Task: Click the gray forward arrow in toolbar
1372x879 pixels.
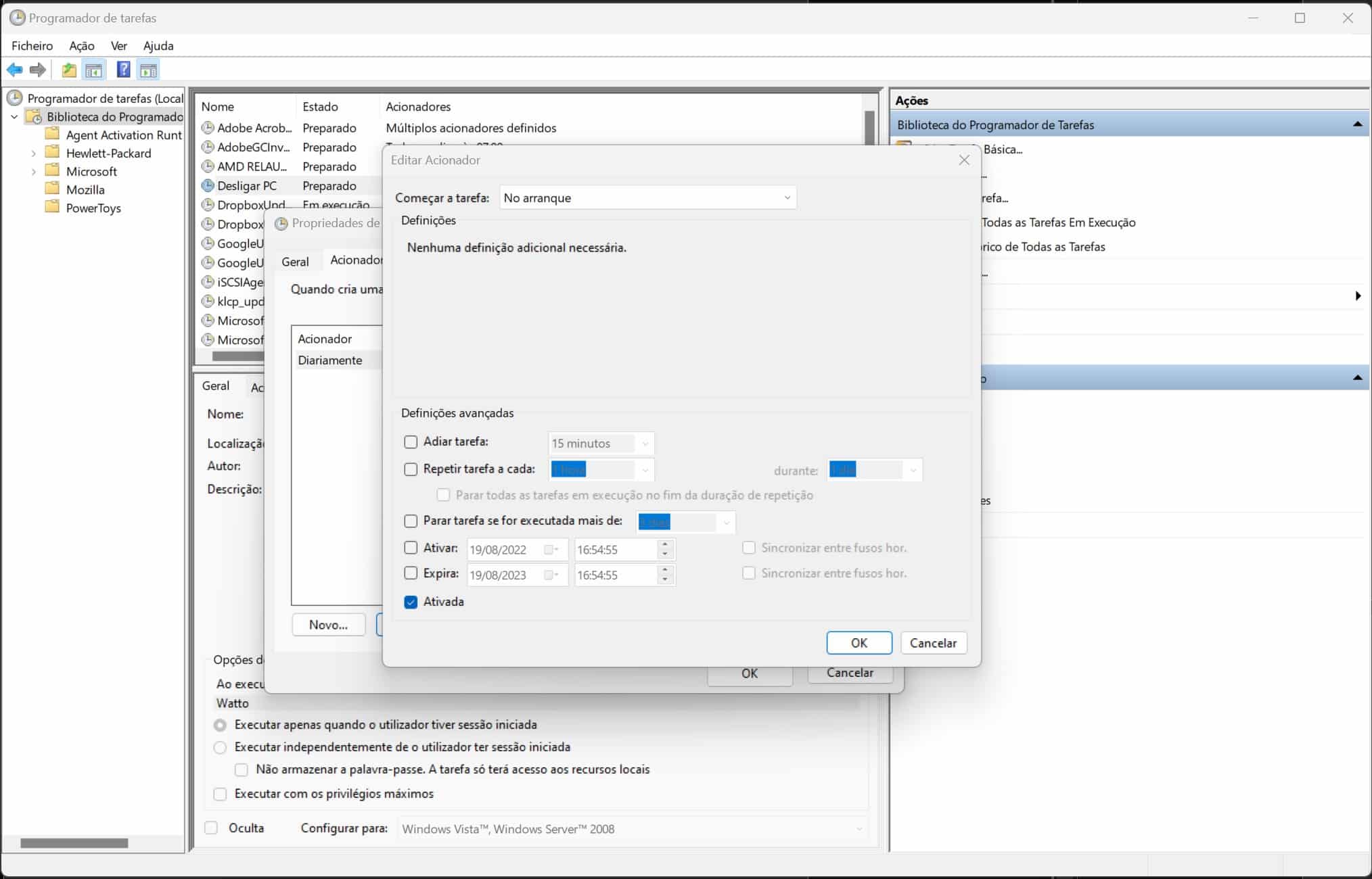Action: pos(38,70)
